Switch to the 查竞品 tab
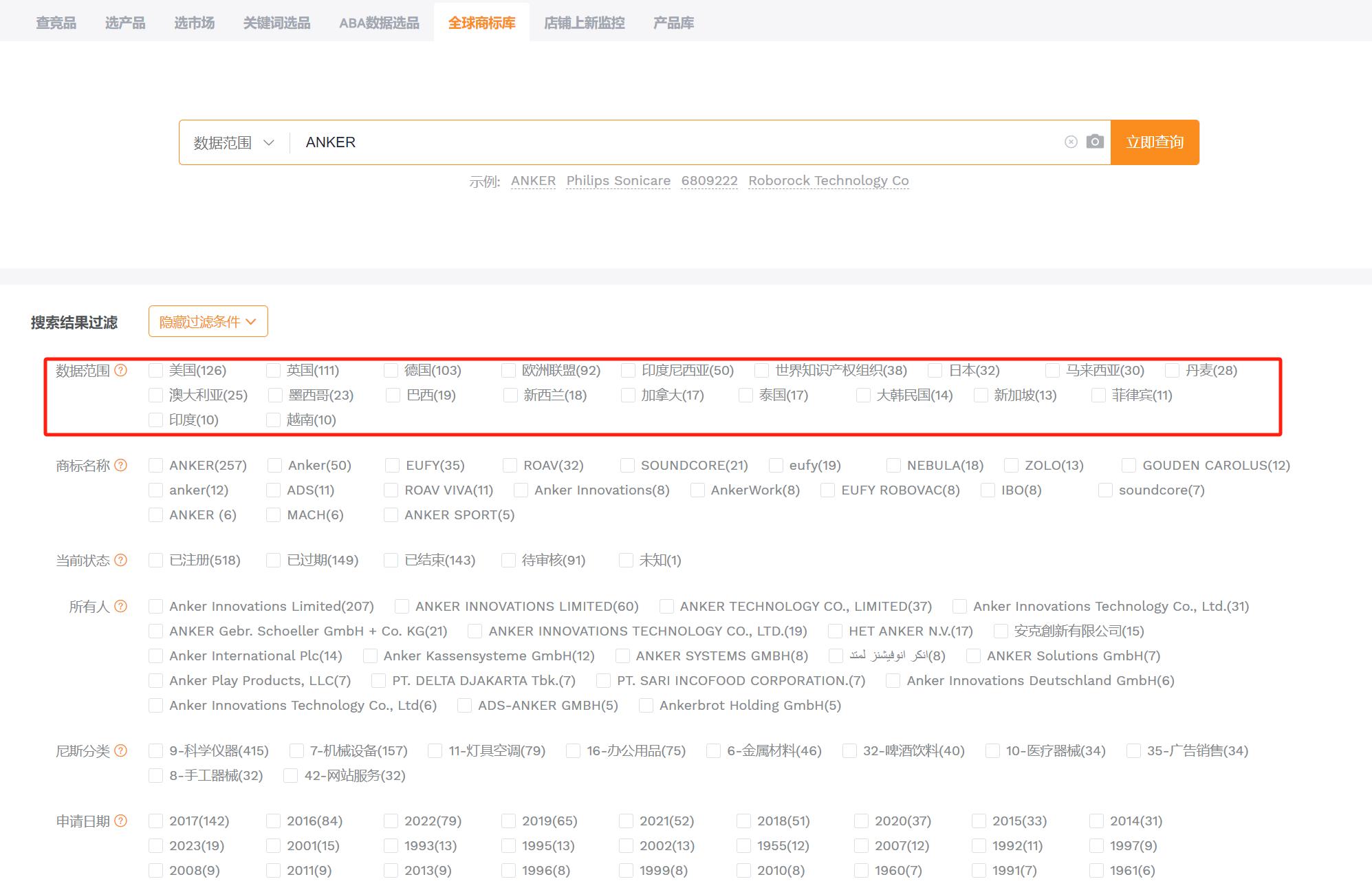The image size is (1372, 888). coord(56,23)
